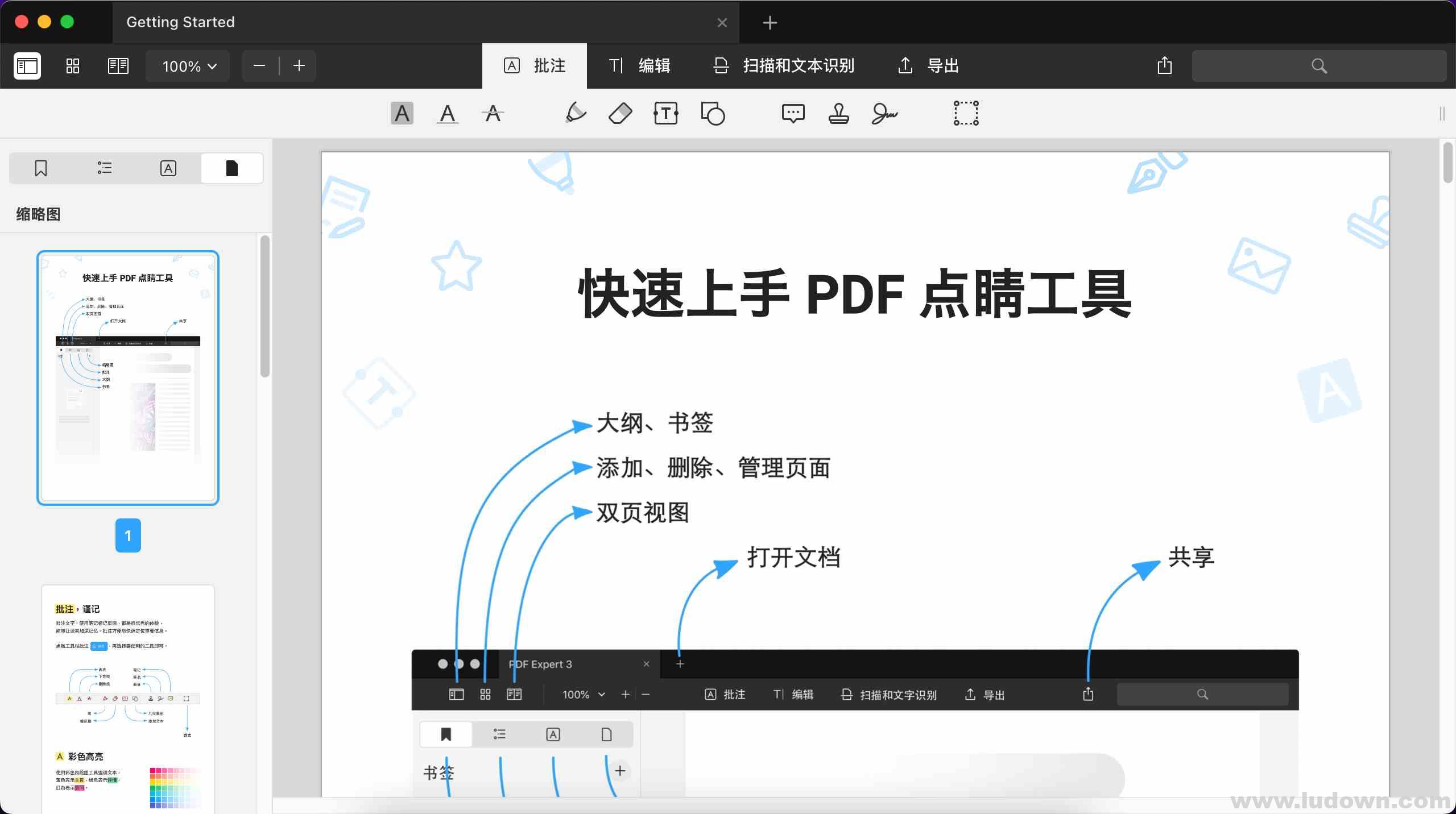This screenshot has height=814, width=1456.
Task: Close the Getting Started tab
Action: (722, 23)
